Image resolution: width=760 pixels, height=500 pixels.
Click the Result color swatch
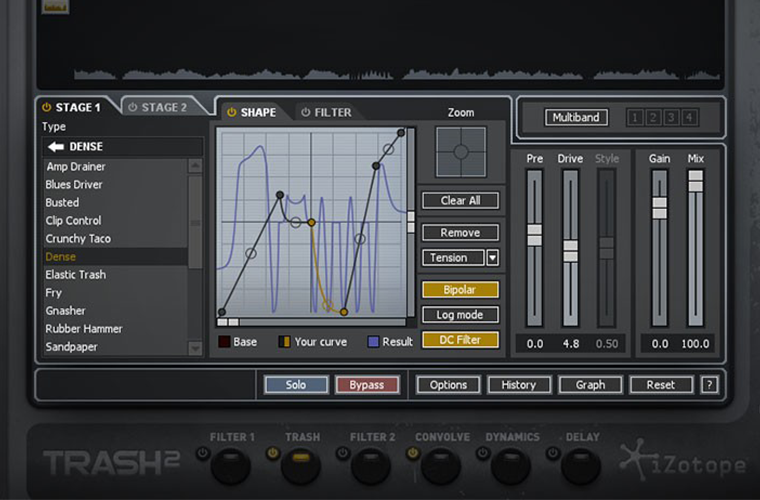[x=373, y=342]
